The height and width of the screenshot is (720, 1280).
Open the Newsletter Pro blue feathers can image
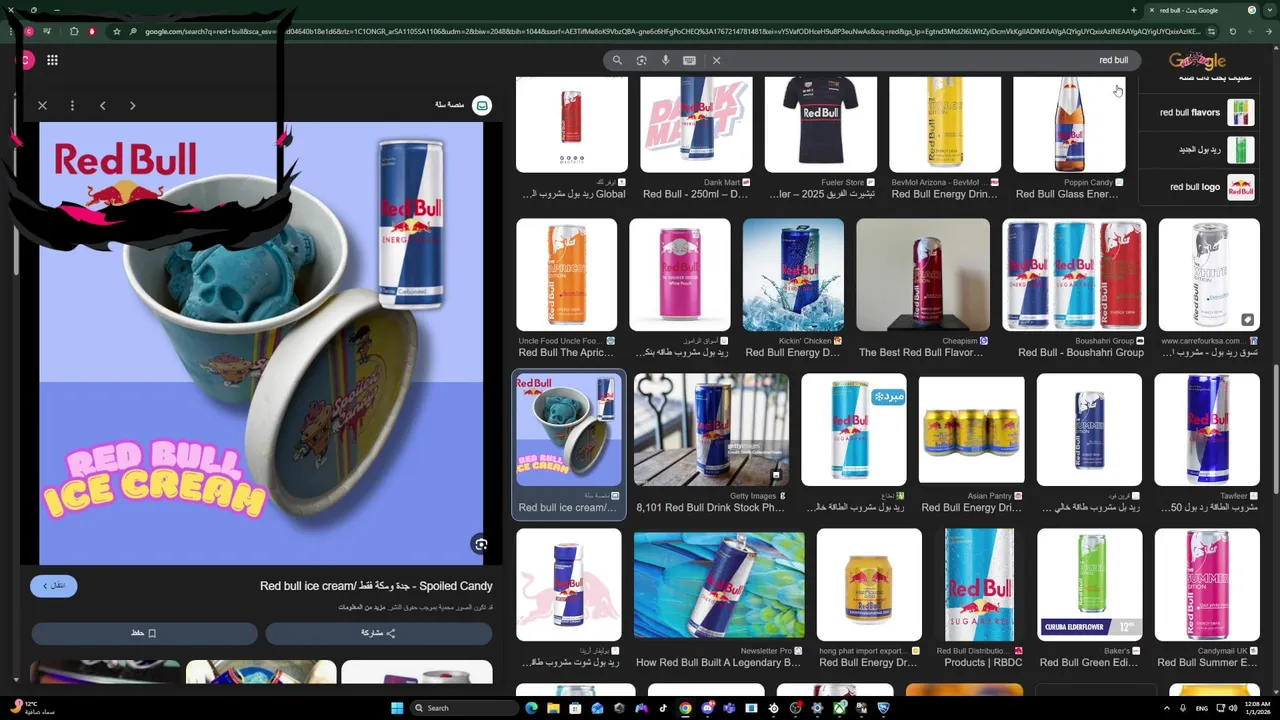(719, 585)
